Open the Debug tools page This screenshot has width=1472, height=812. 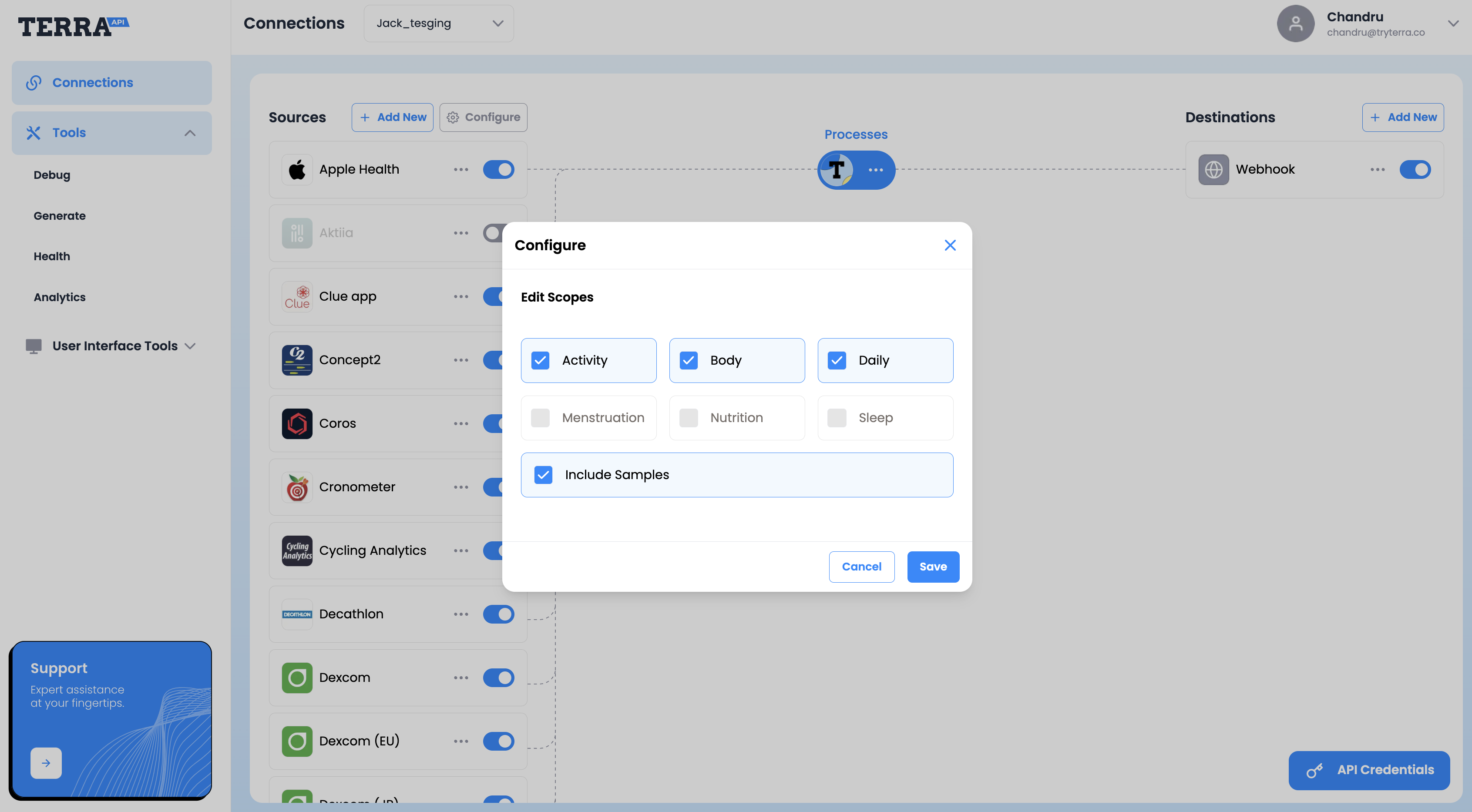coord(51,175)
